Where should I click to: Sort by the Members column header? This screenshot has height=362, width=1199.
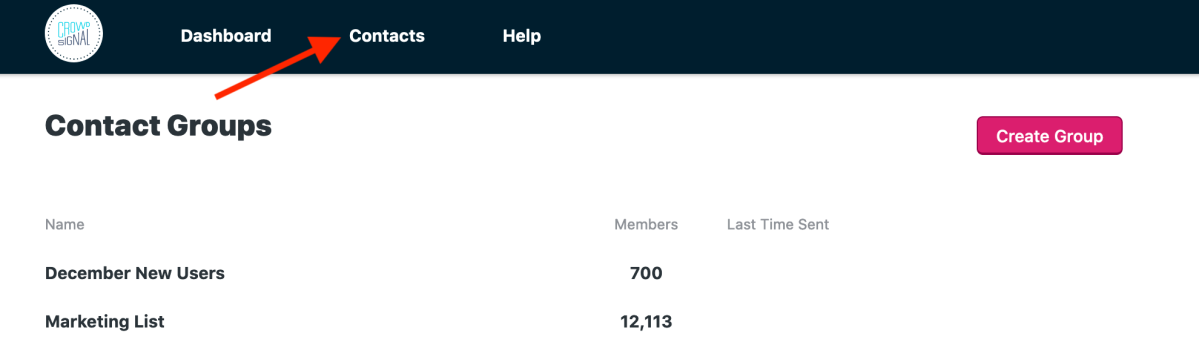646,225
